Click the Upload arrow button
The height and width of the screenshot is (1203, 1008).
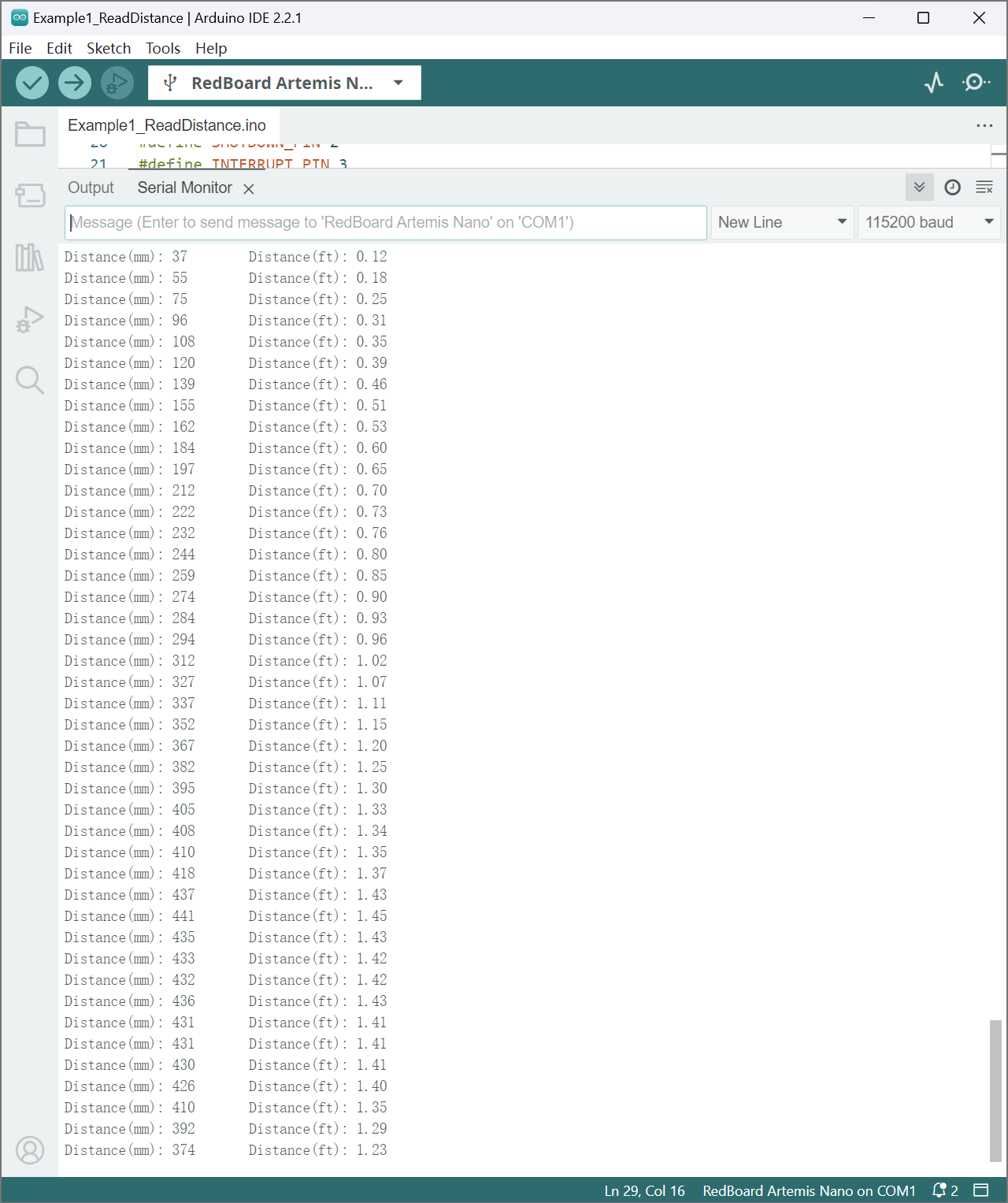pyautogui.click(x=75, y=83)
